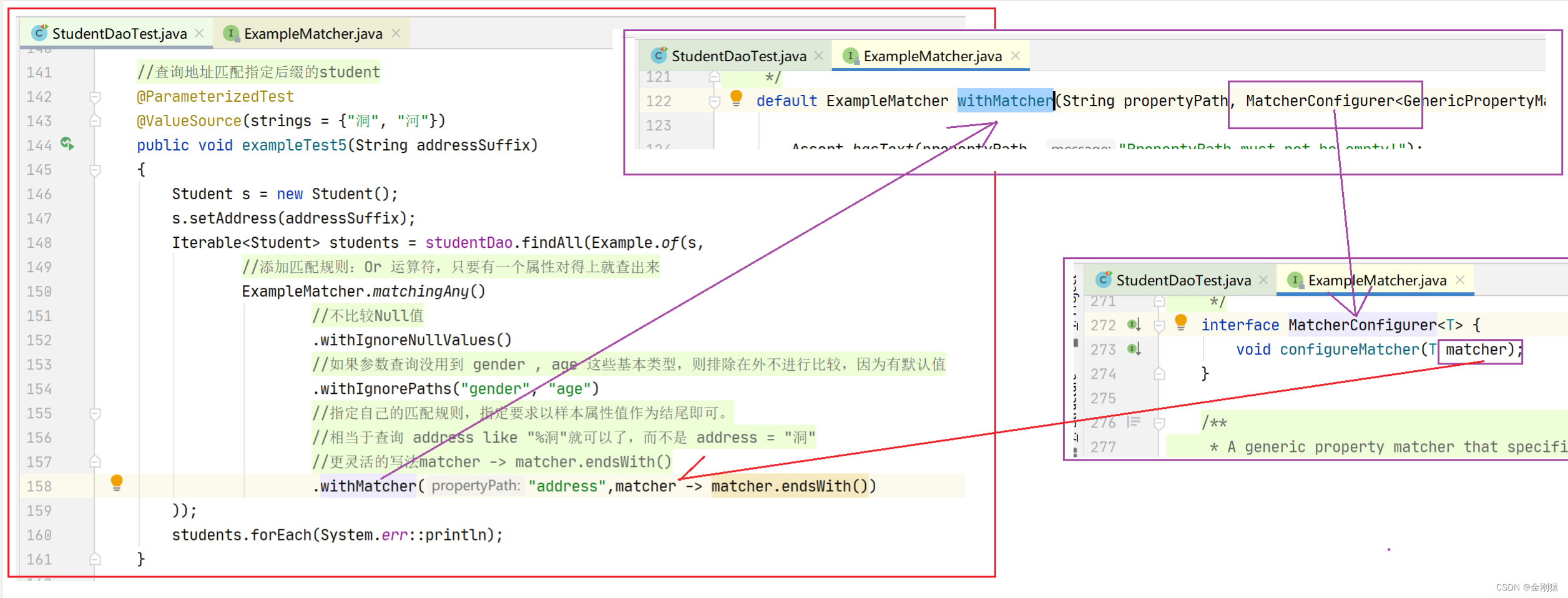Click the class icon on the StudentDaoTest.java tab above line 141
1568x598 pixels.
tap(40, 32)
